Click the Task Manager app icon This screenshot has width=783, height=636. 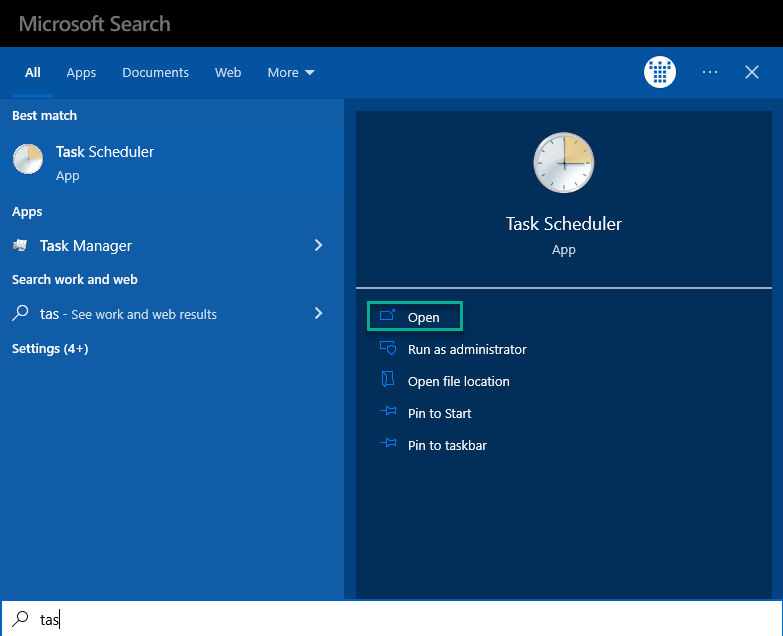pos(20,245)
